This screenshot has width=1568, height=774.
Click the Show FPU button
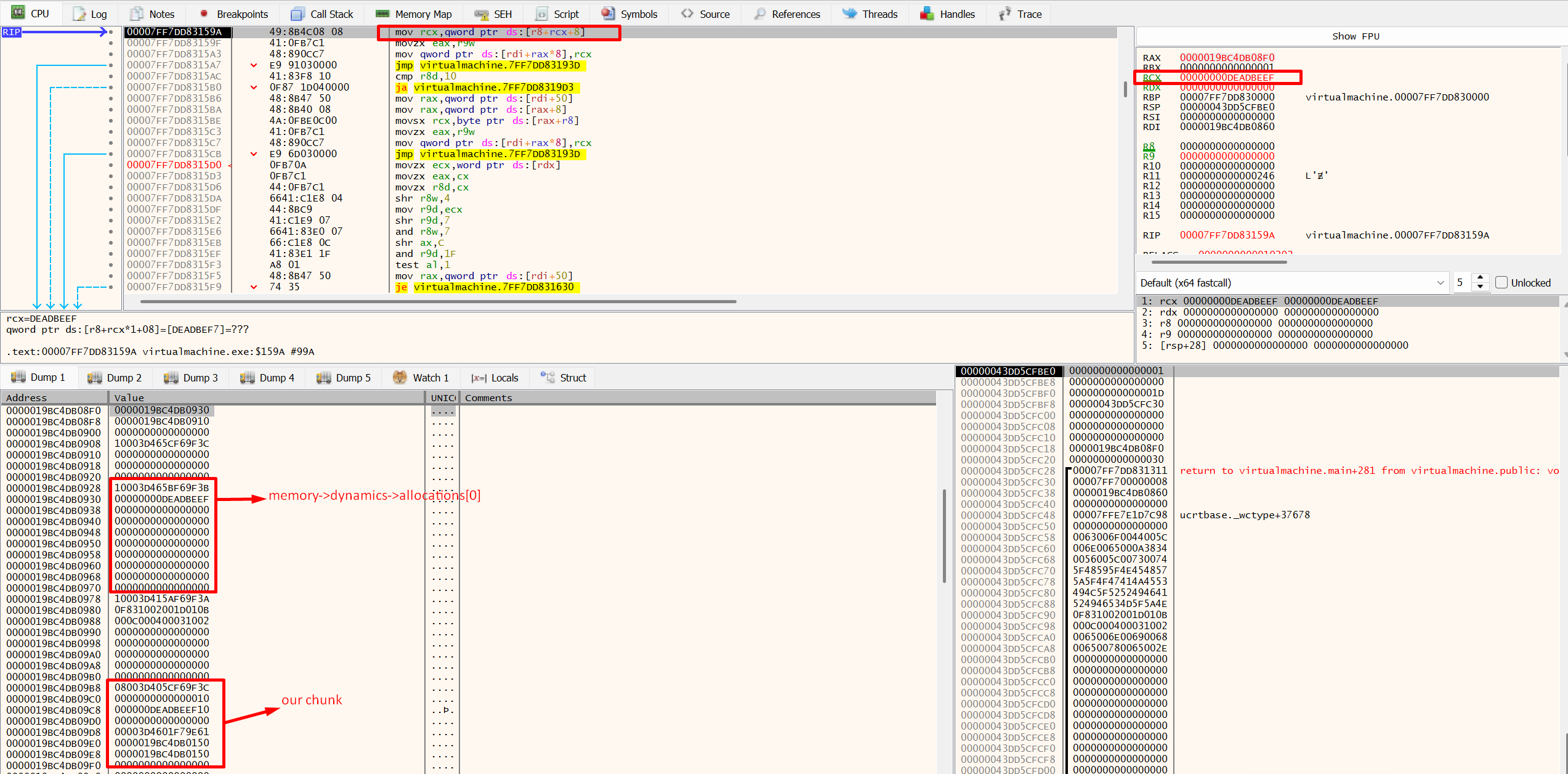[1355, 36]
